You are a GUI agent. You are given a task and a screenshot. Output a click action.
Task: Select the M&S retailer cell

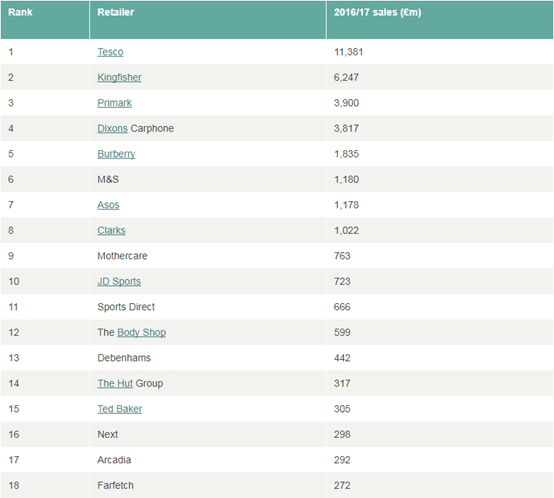coord(208,179)
